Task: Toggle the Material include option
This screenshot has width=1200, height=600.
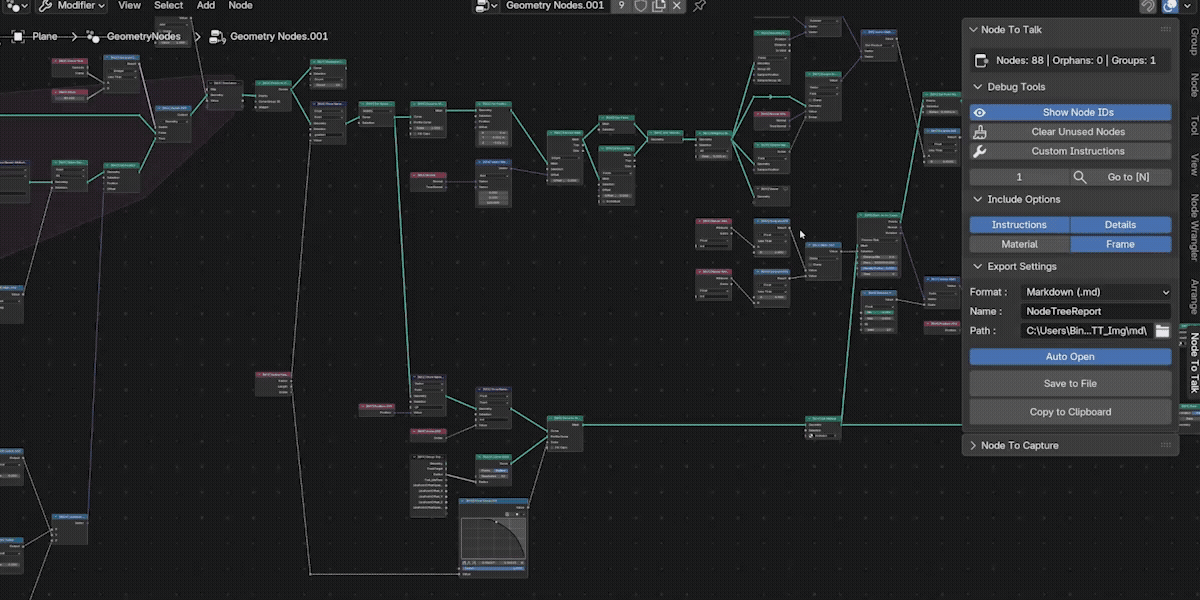Action: click(x=1019, y=244)
